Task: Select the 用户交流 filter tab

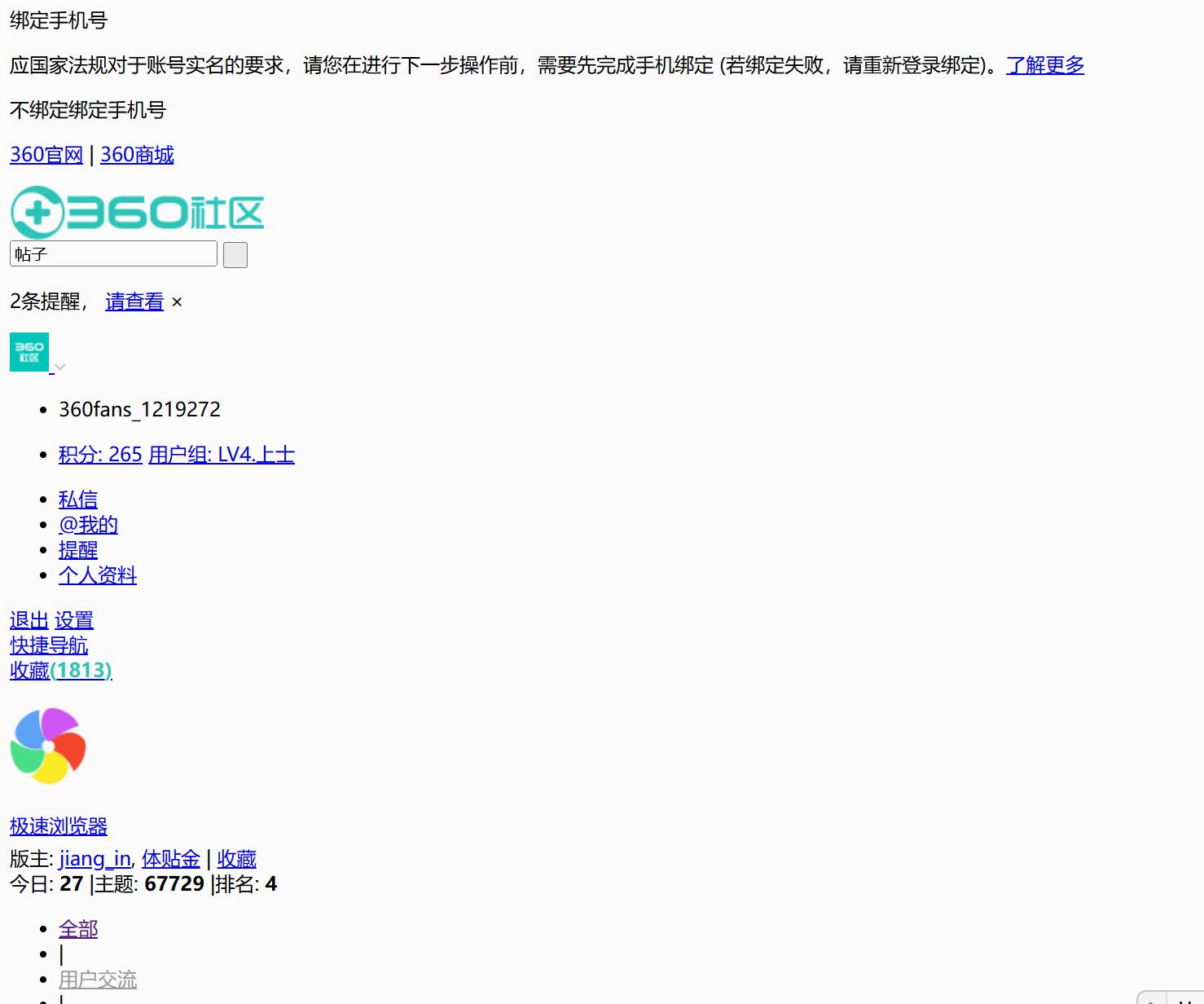Action: [x=98, y=980]
